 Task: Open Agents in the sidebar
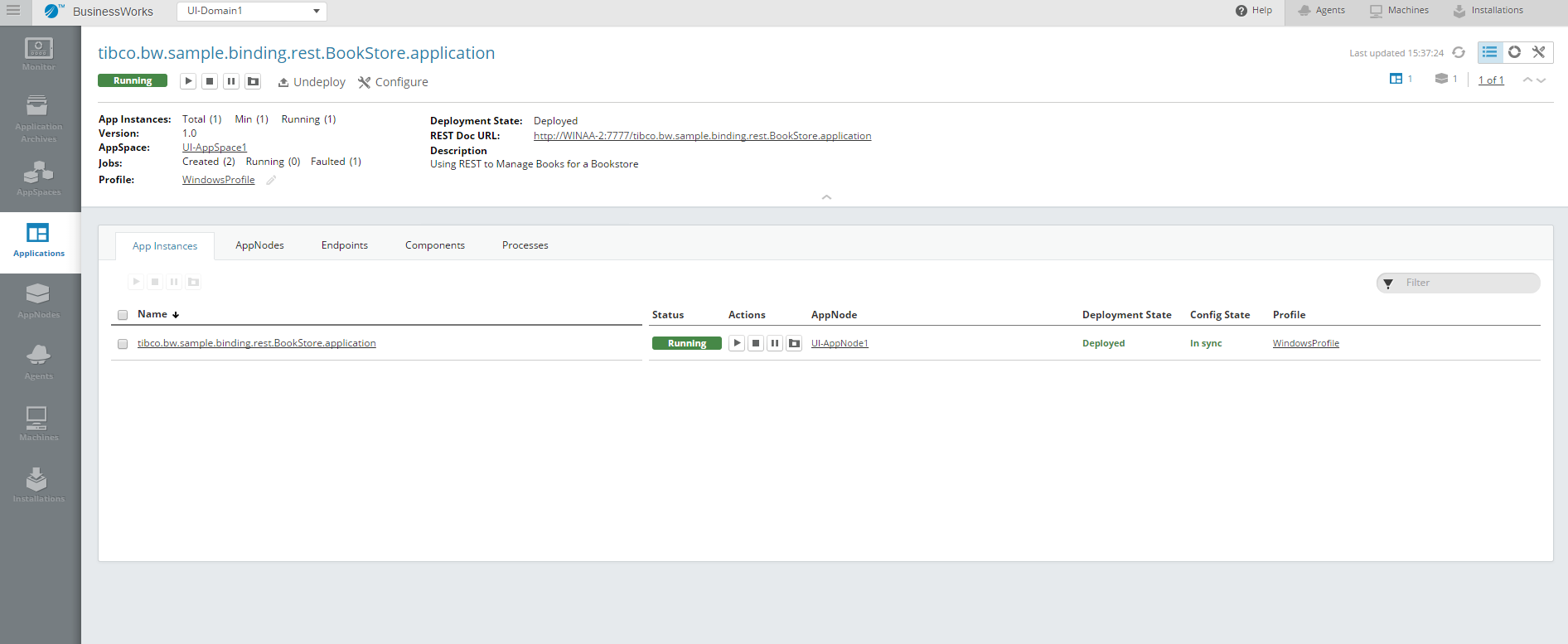(x=39, y=363)
